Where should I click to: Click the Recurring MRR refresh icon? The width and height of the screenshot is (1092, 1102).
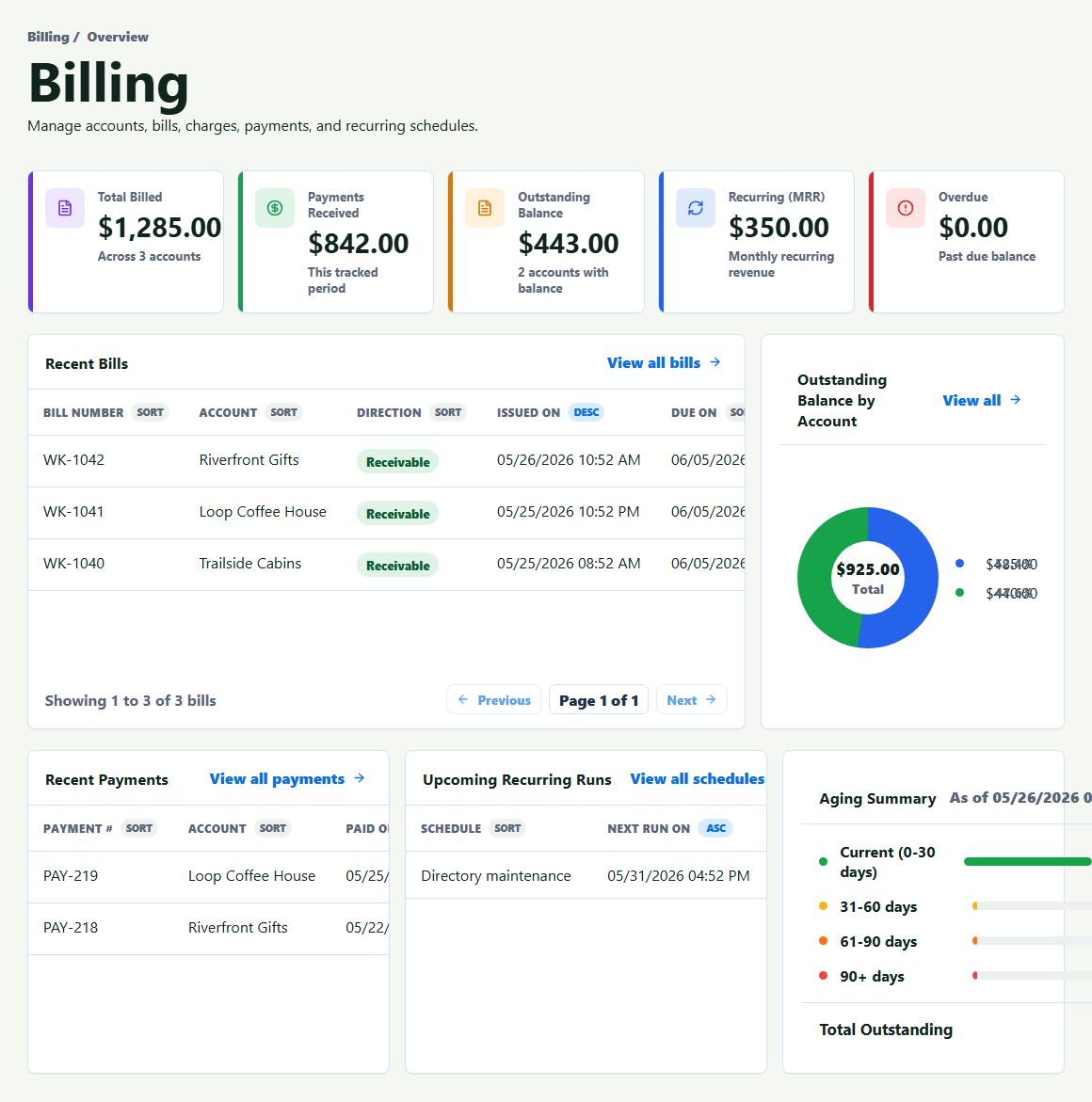click(696, 208)
